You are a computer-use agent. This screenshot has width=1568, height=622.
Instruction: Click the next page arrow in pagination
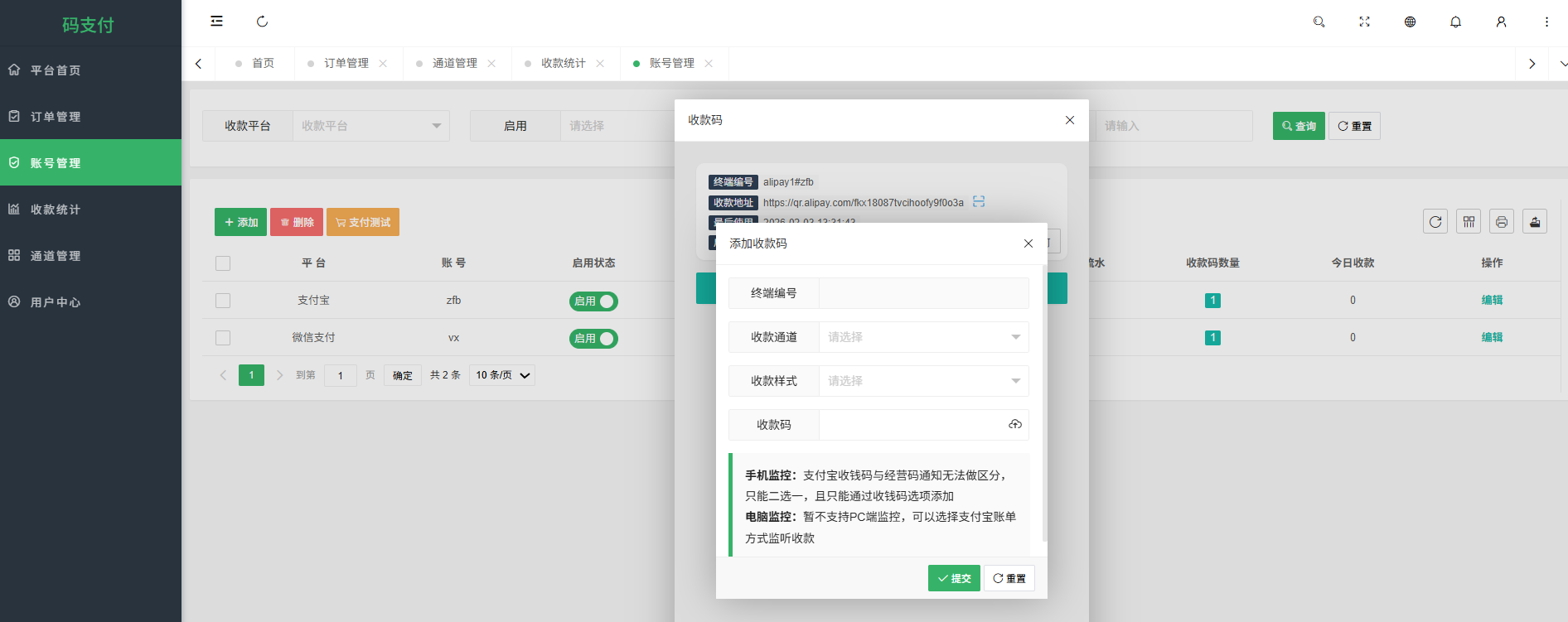(280, 375)
